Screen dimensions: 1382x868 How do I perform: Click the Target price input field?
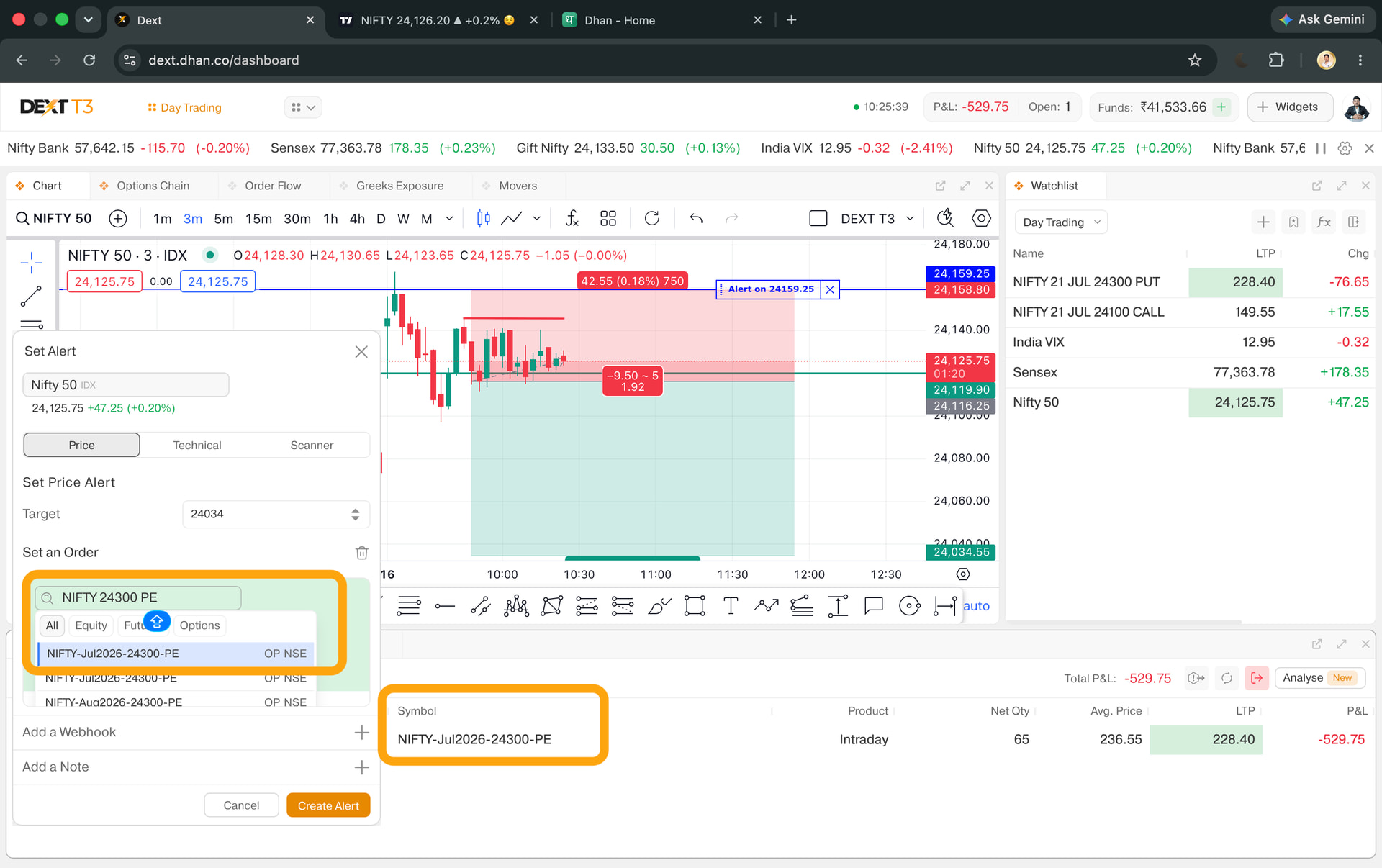[276, 515]
